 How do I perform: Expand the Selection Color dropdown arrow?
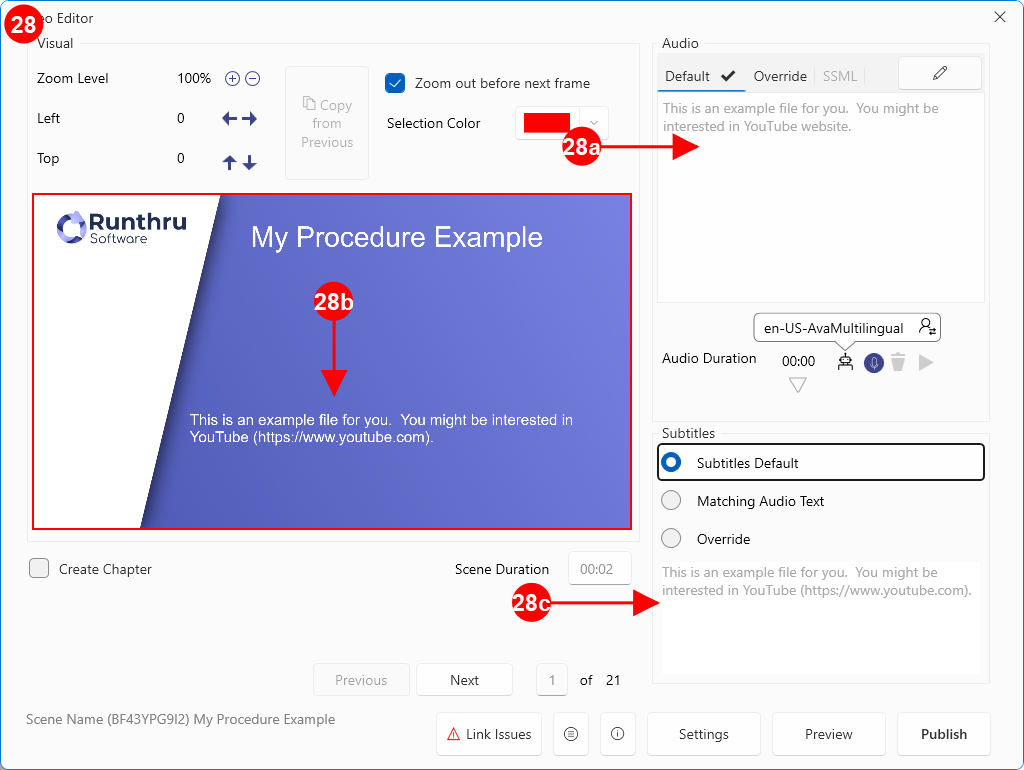click(594, 123)
